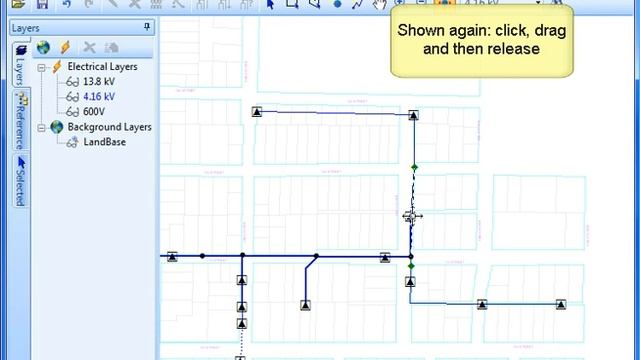Open the layer dropdown in the toolbar

(x=538, y=2)
